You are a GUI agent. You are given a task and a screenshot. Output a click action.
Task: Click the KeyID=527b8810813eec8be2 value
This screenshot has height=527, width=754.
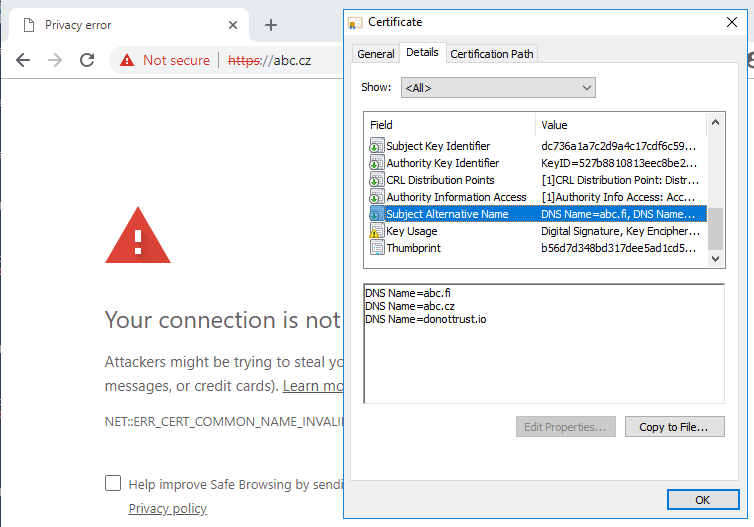click(619, 163)
